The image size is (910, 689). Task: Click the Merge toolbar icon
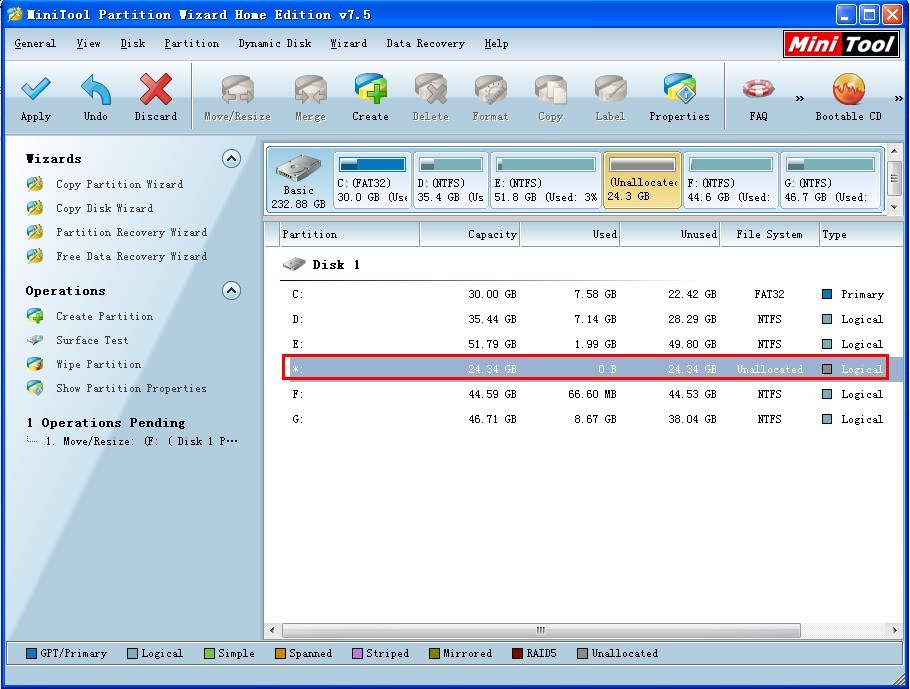[x=310, y=98]
